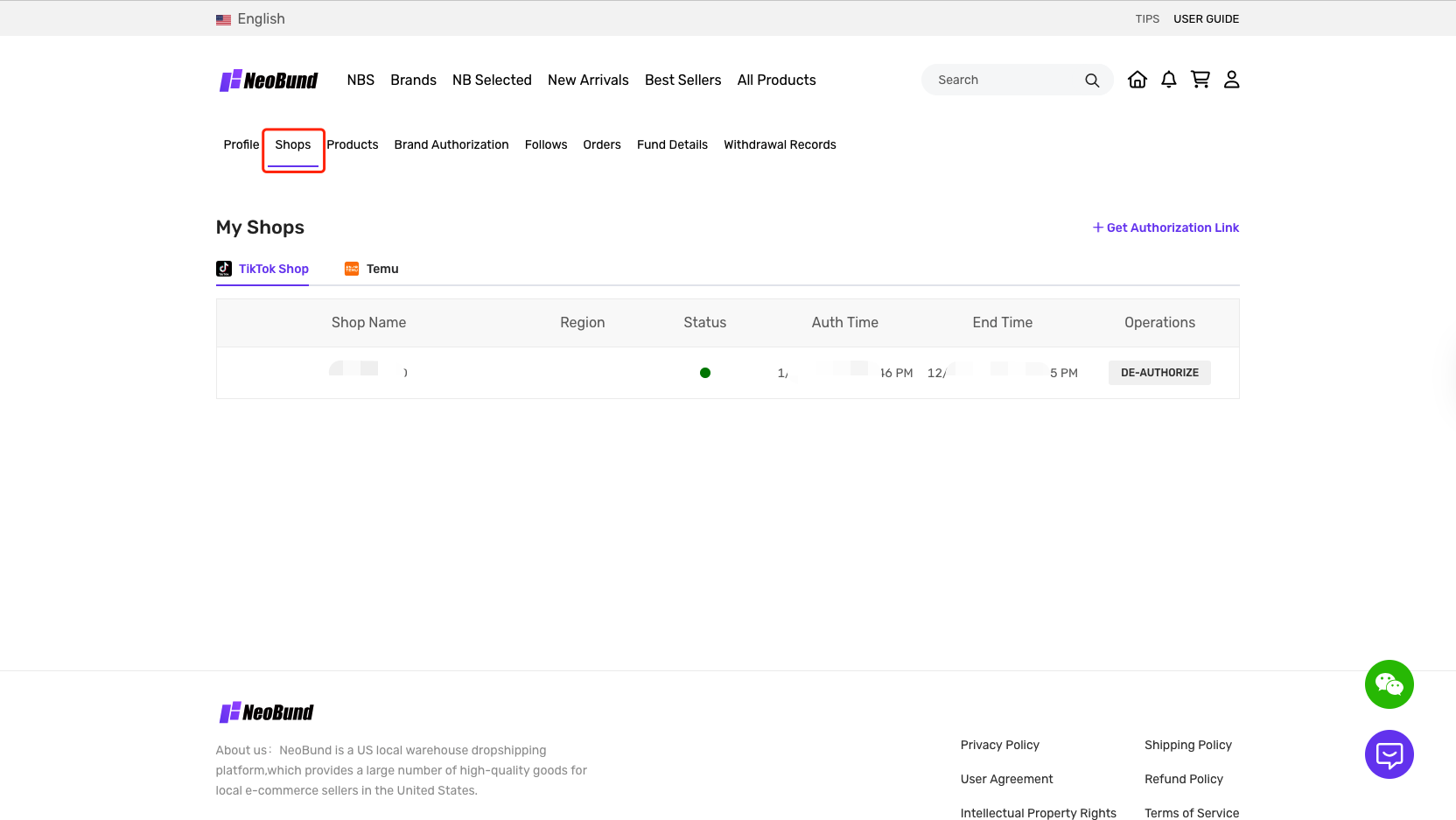Open the purple customer support chat icon
This screenshot has height=820, width=1456.
1389,754
